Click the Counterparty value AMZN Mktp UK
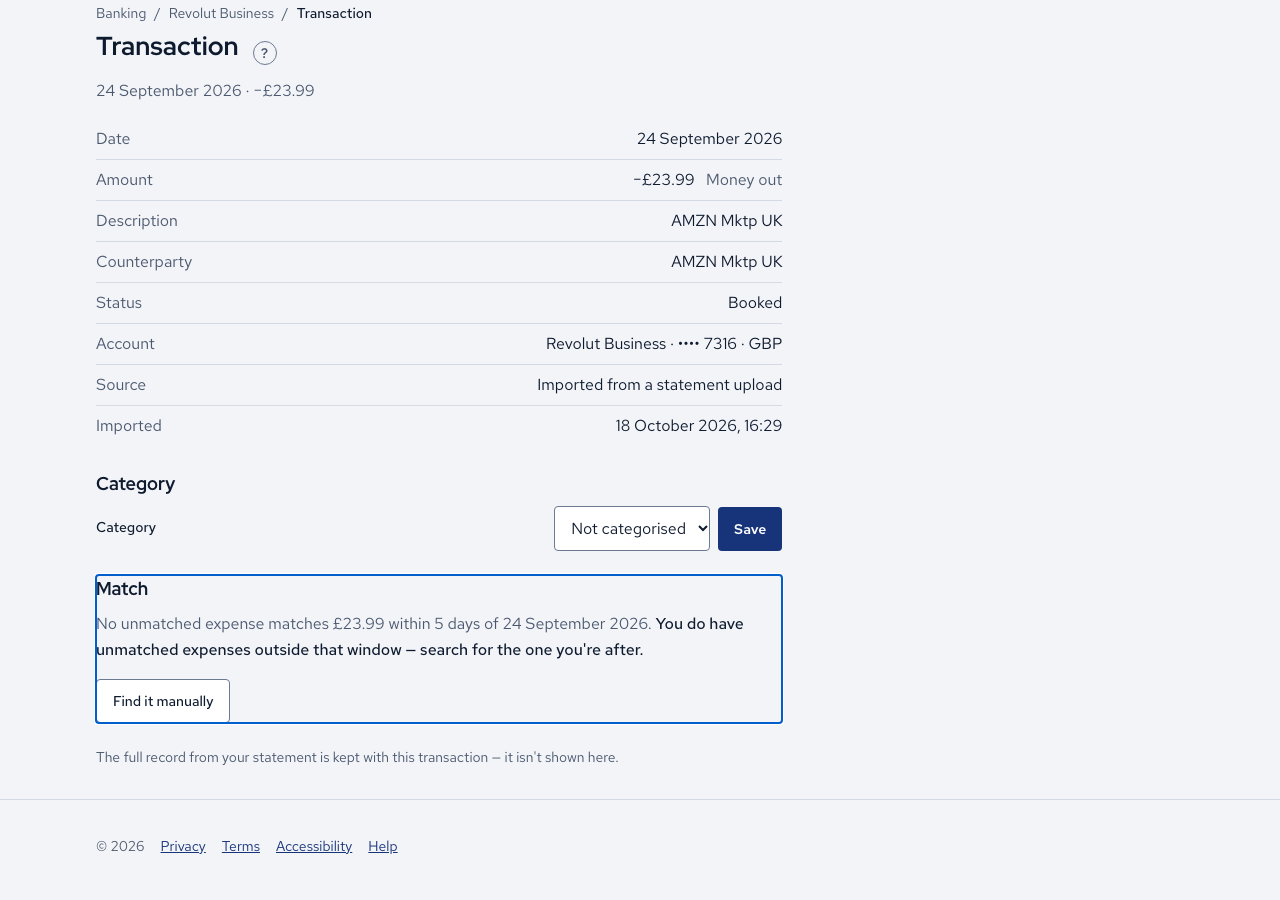This screenshot has width=1280, height=900. 727,262
